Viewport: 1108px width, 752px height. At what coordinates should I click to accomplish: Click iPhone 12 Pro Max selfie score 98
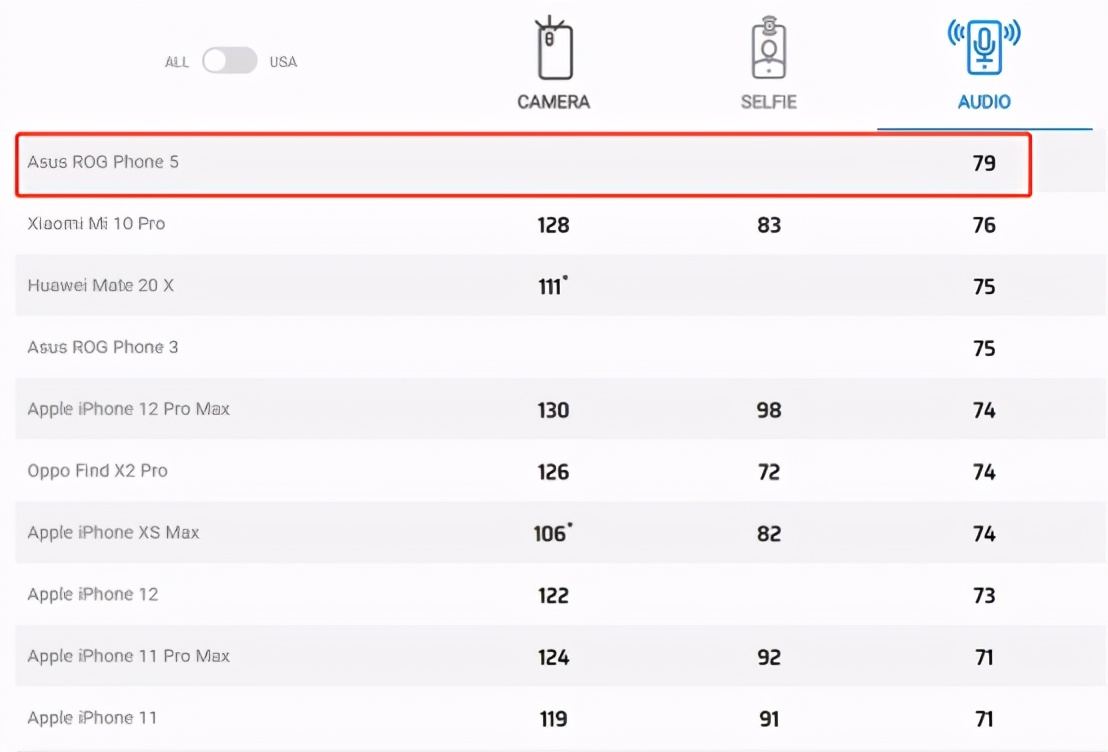[769, 411]
